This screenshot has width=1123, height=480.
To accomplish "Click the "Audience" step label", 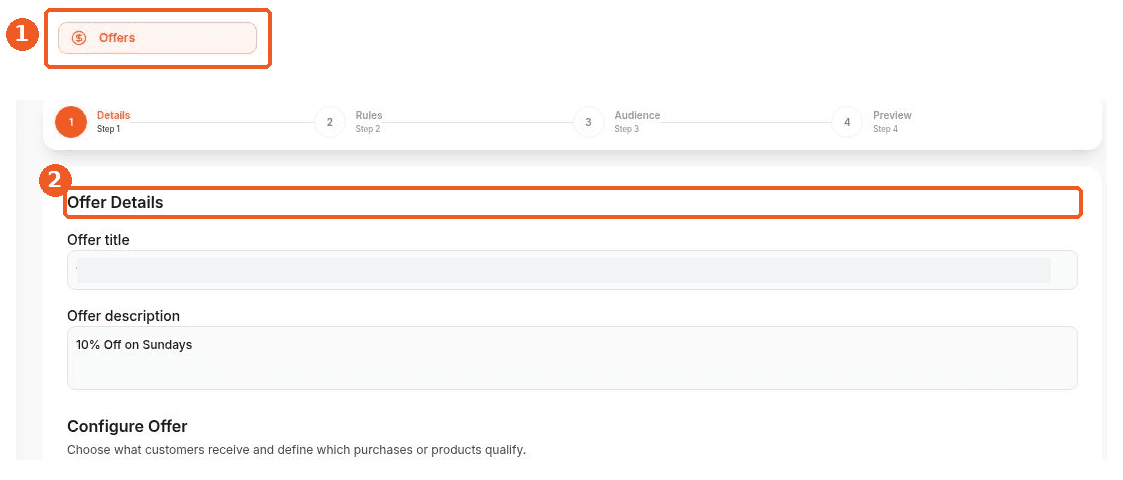I will point(637,115).
